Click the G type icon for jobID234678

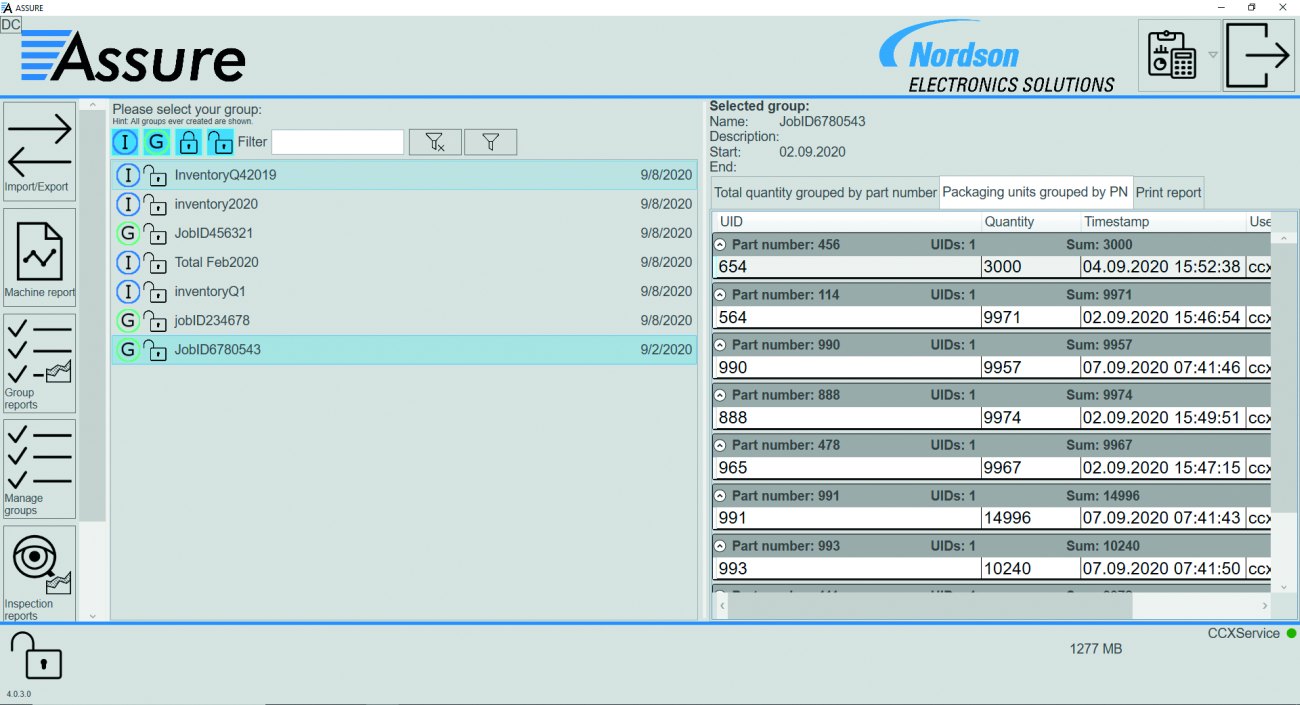click(128, 320)
